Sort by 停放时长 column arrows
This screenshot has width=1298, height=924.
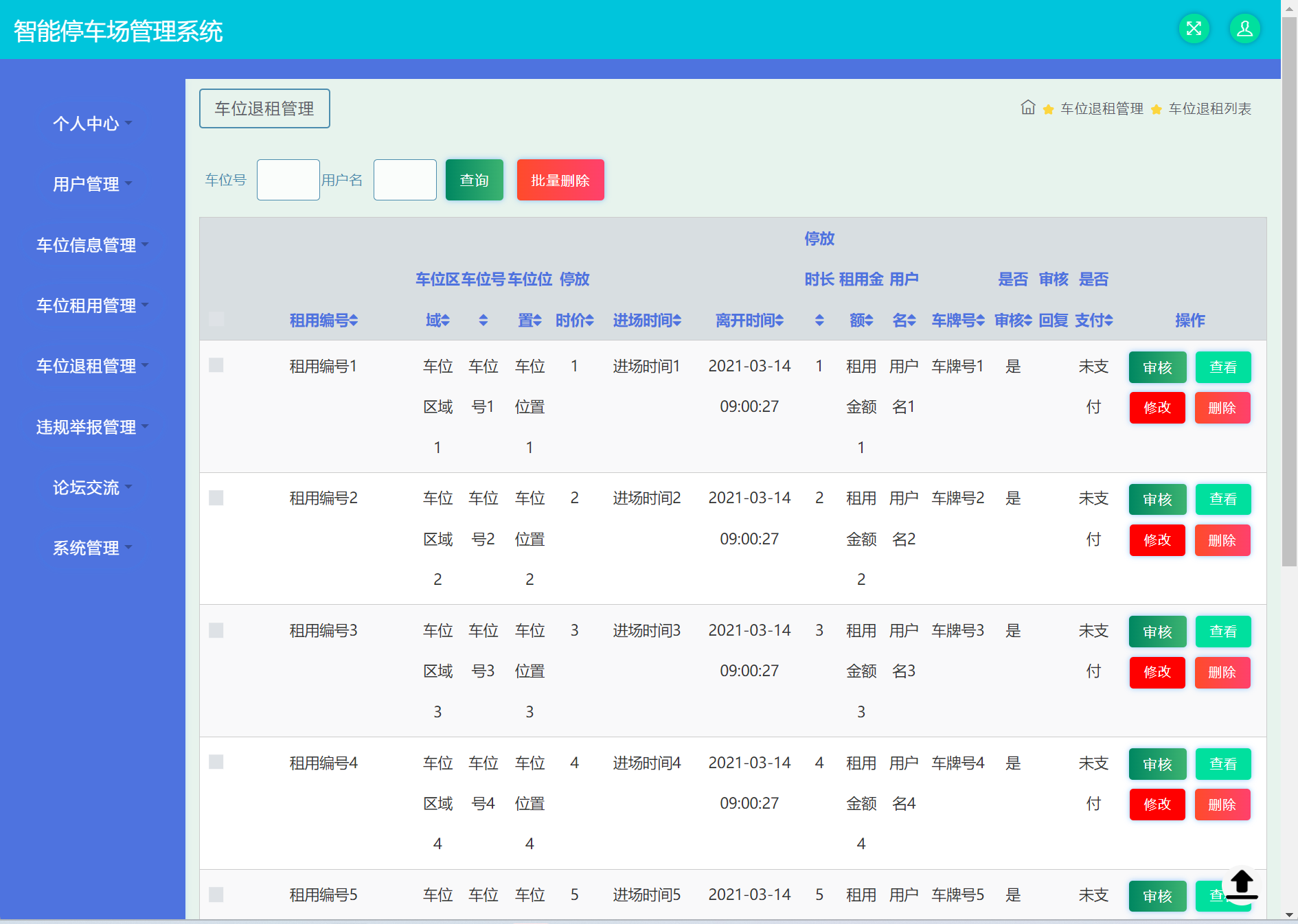(819, 320)
